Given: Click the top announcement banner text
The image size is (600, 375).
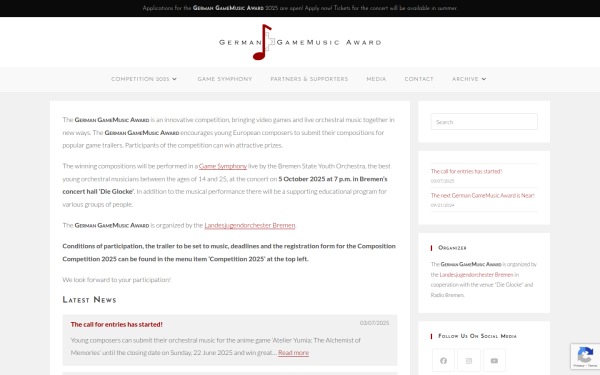Looking at the screenshot, I should click(300, 8).
